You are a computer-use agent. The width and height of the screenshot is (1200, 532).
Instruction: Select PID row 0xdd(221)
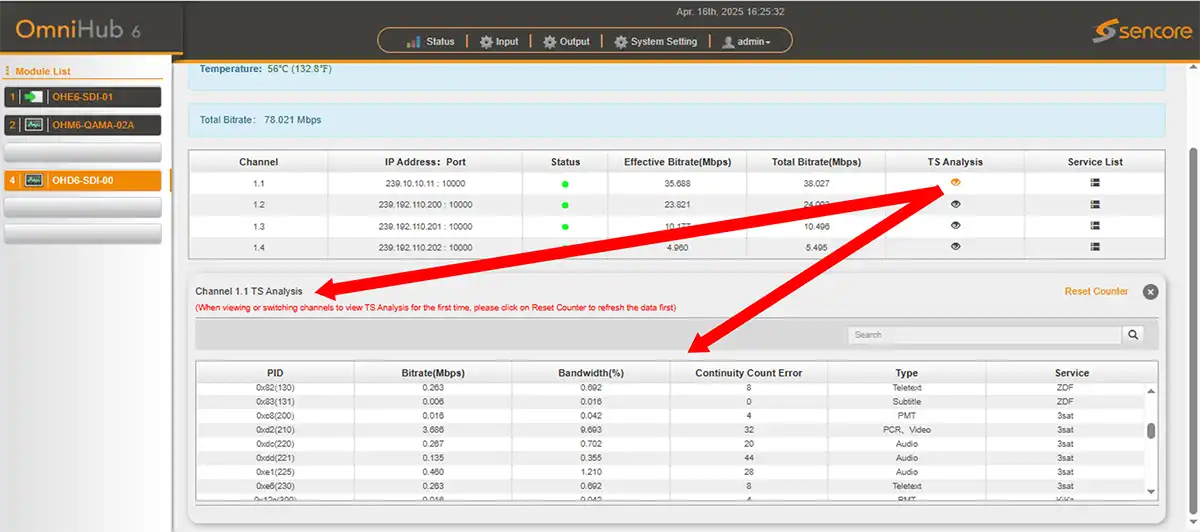point(671,458)
